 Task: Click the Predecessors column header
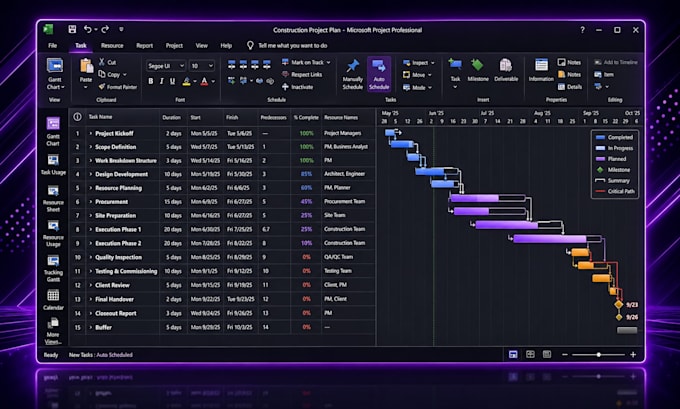[273, 117]
